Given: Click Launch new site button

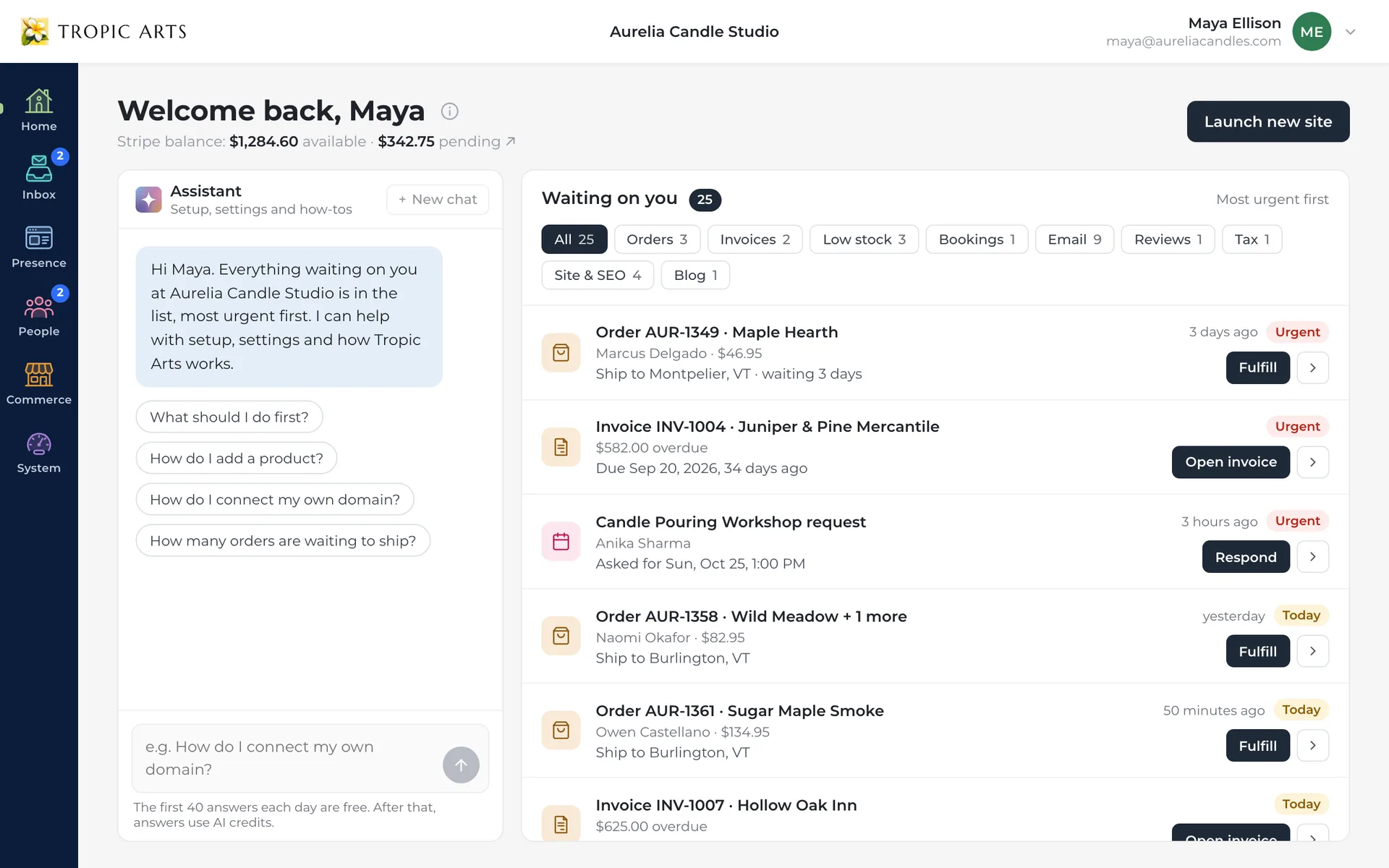Looking at the screenshot, I should click(x=1267, y=122).
